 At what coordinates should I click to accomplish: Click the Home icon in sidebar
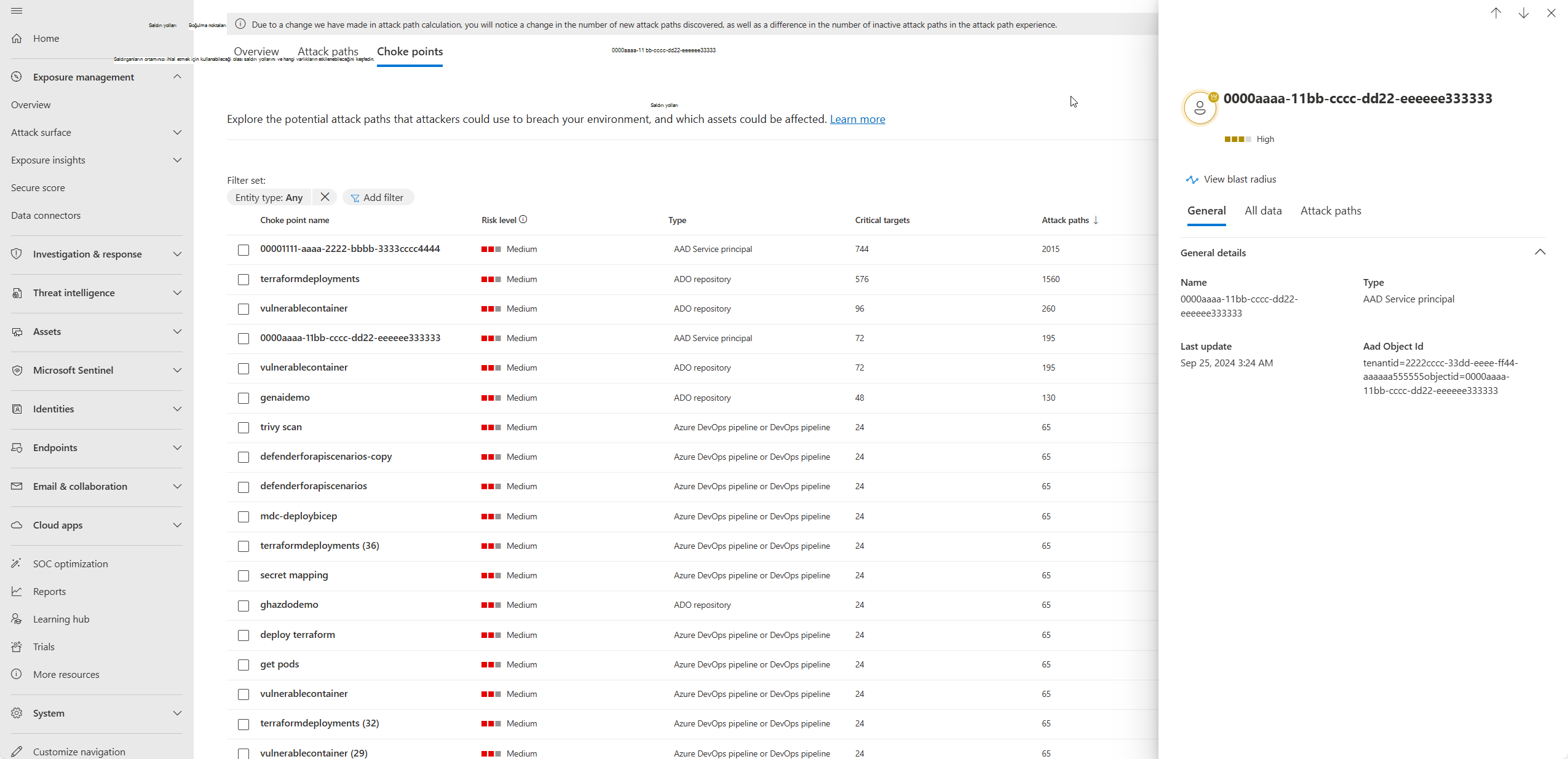tap(17, 38)
